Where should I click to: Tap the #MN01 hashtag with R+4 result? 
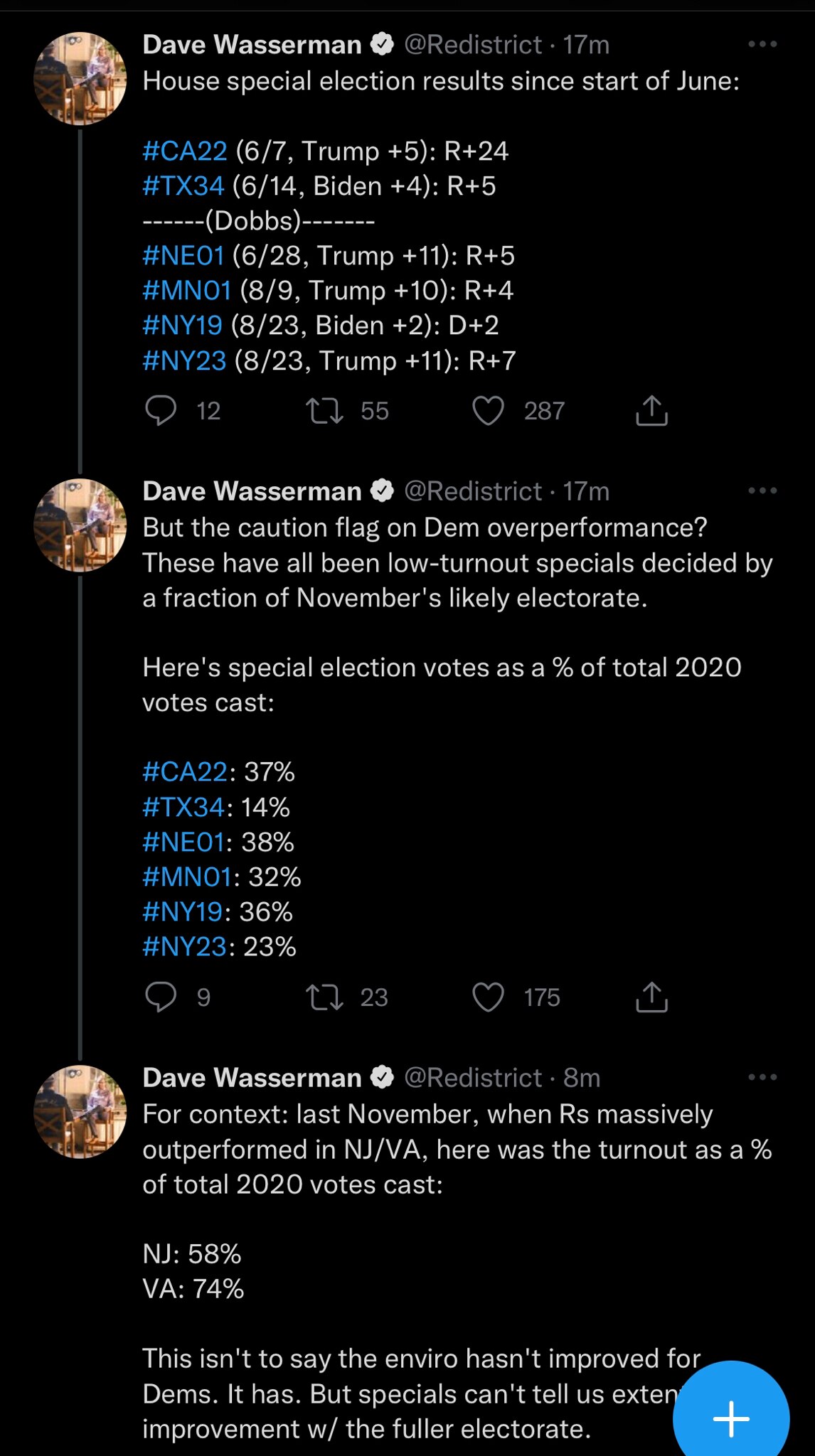pyautogui.click(x=187, y=291)
